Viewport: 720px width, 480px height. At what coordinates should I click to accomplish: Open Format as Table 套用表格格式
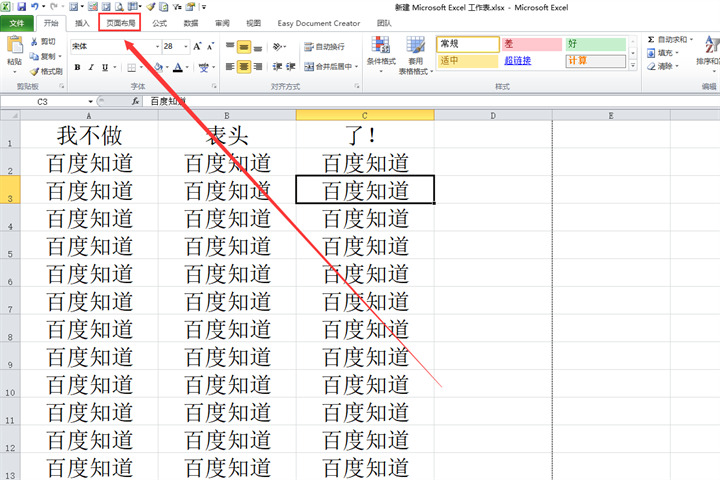pos(416,56)
